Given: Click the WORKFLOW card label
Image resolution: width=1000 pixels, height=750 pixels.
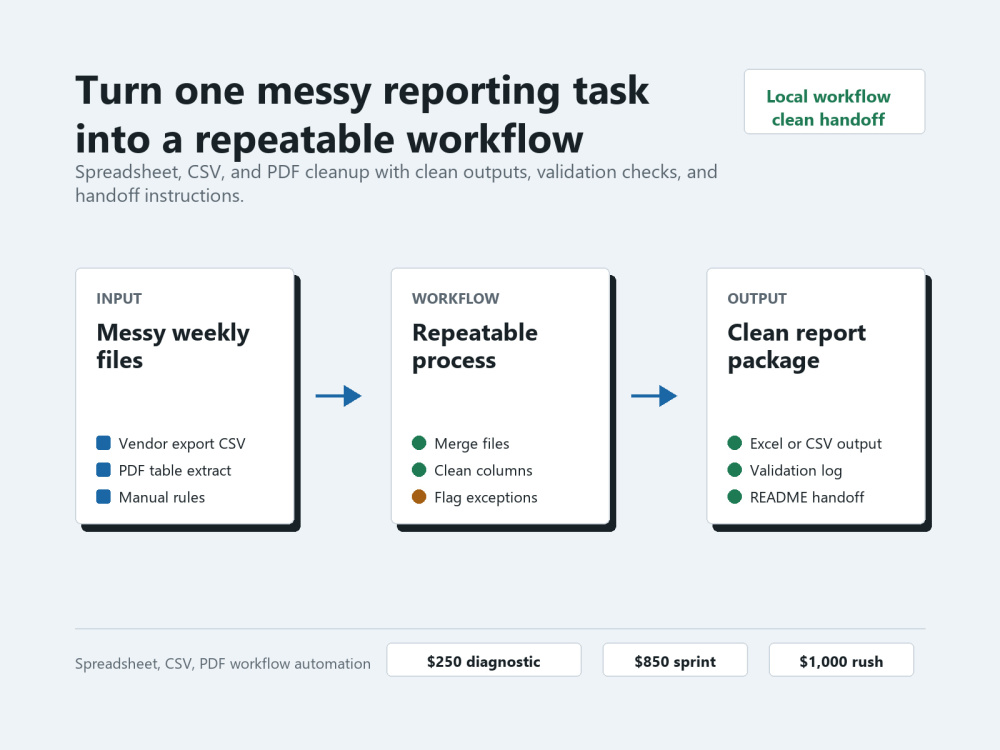Looking at the screenshot, I should pyautogui.click(x=455, y=298).
